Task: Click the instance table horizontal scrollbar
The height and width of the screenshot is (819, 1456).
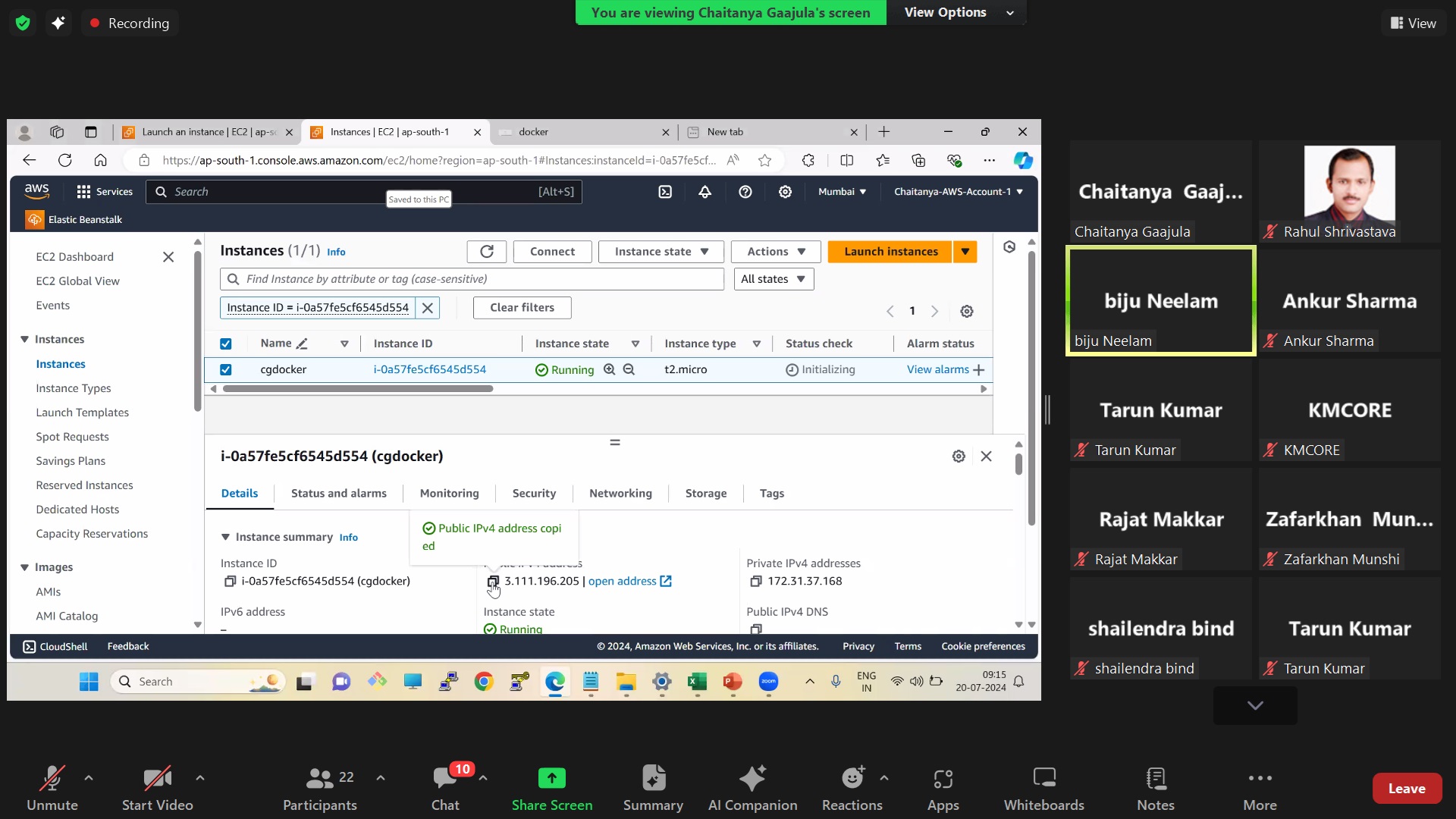Action: pyautogui.click(x=358, y=389)
